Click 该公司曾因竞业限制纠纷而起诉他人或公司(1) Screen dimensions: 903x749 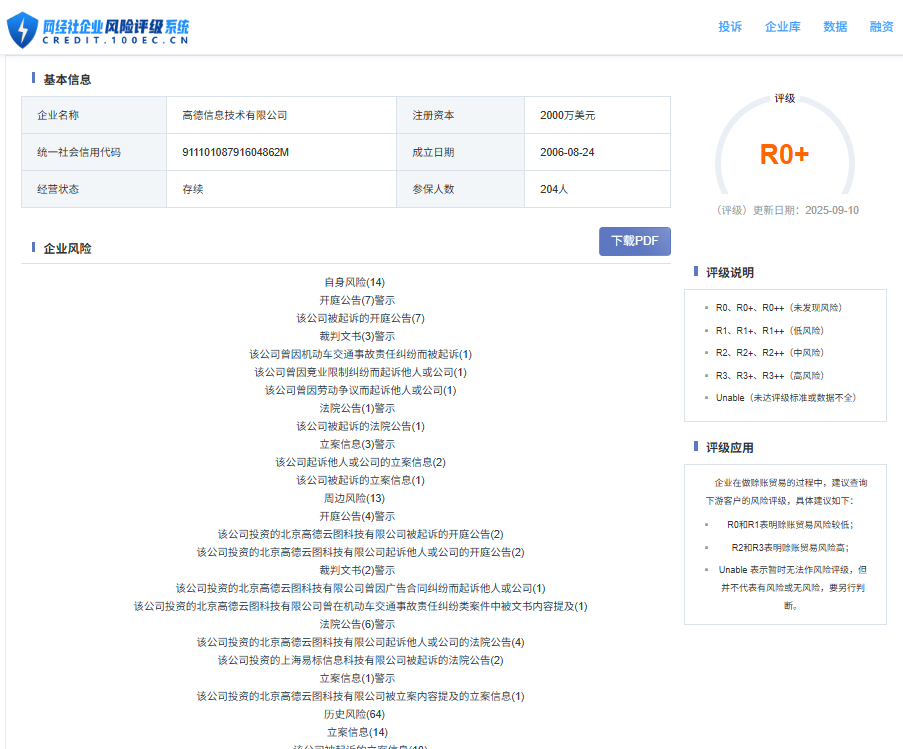point(360,372)
